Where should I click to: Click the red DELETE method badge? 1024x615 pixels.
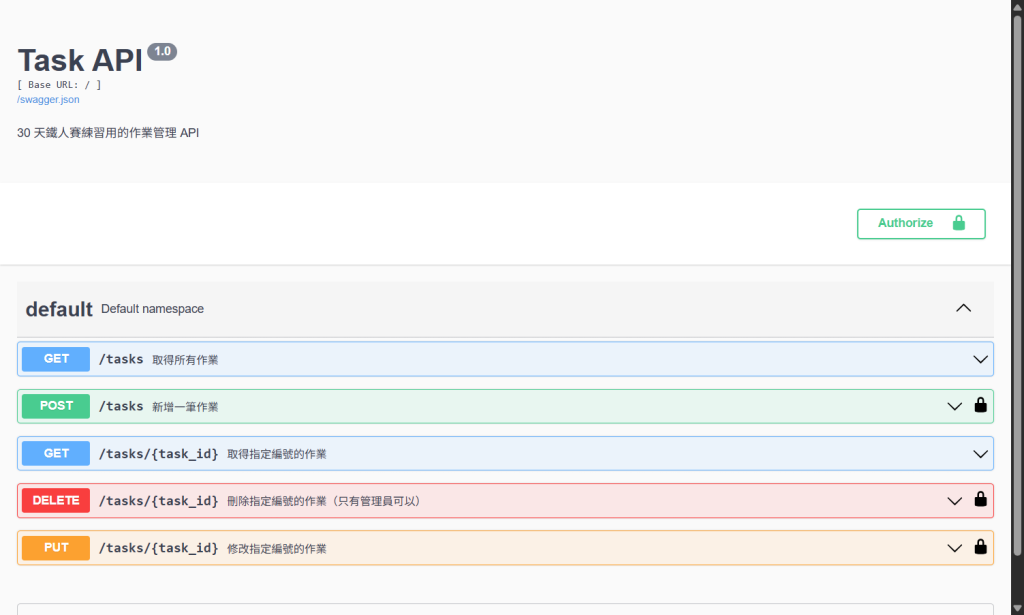tap(56, 501)
